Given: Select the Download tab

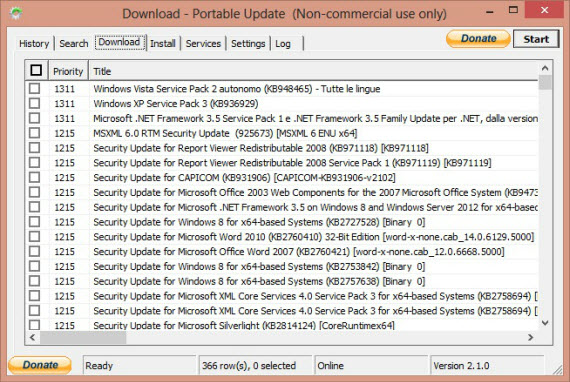Looking at the screenshot, I should tap(119, 43).
